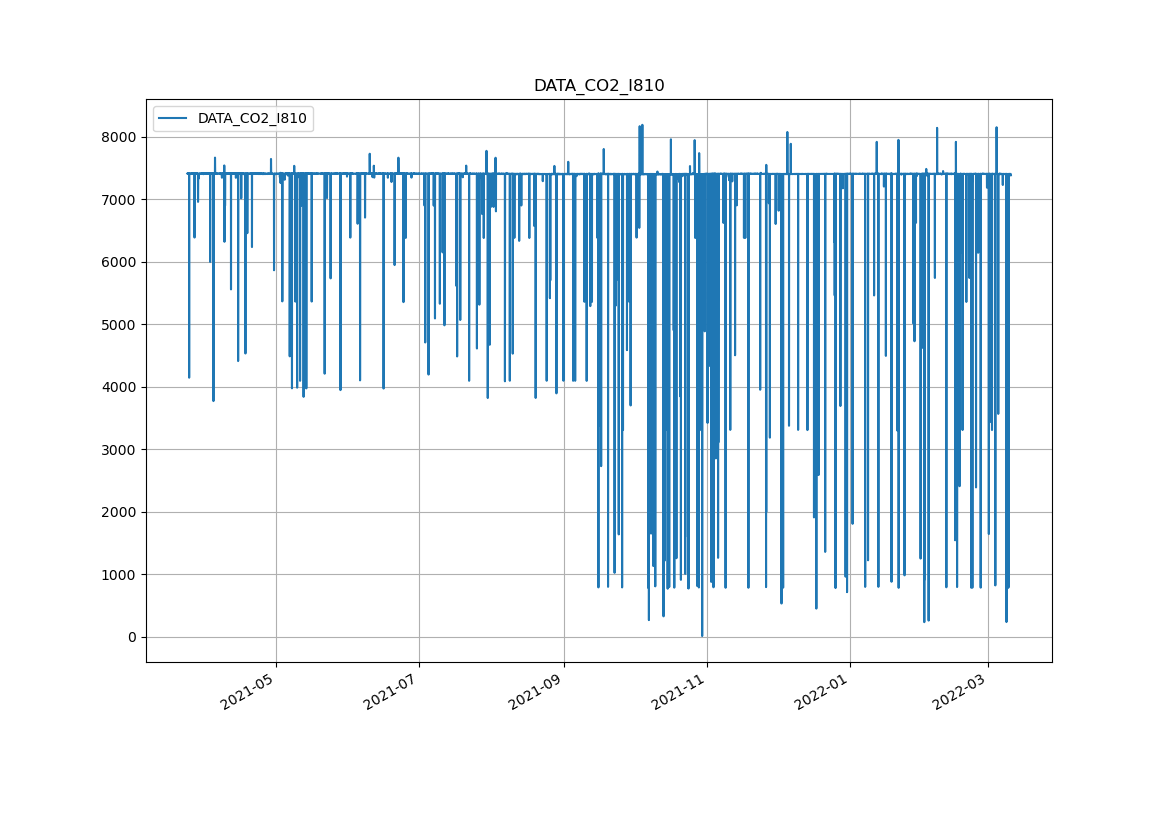
Task: Click the 4000 y-axis tick label
Action: [x=120, y=387]
